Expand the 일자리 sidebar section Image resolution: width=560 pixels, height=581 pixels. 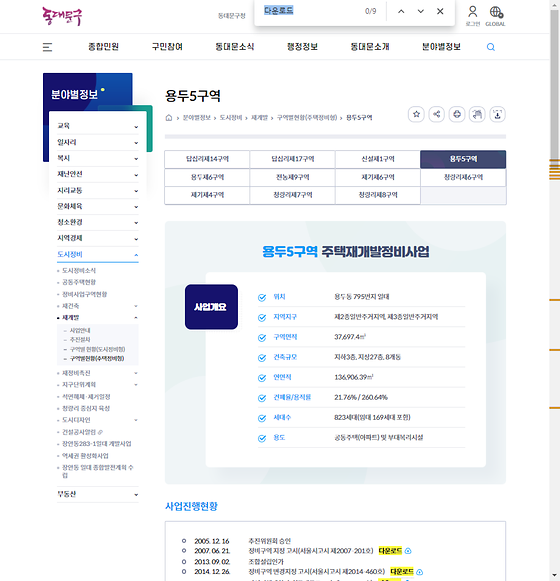point(98,142)
